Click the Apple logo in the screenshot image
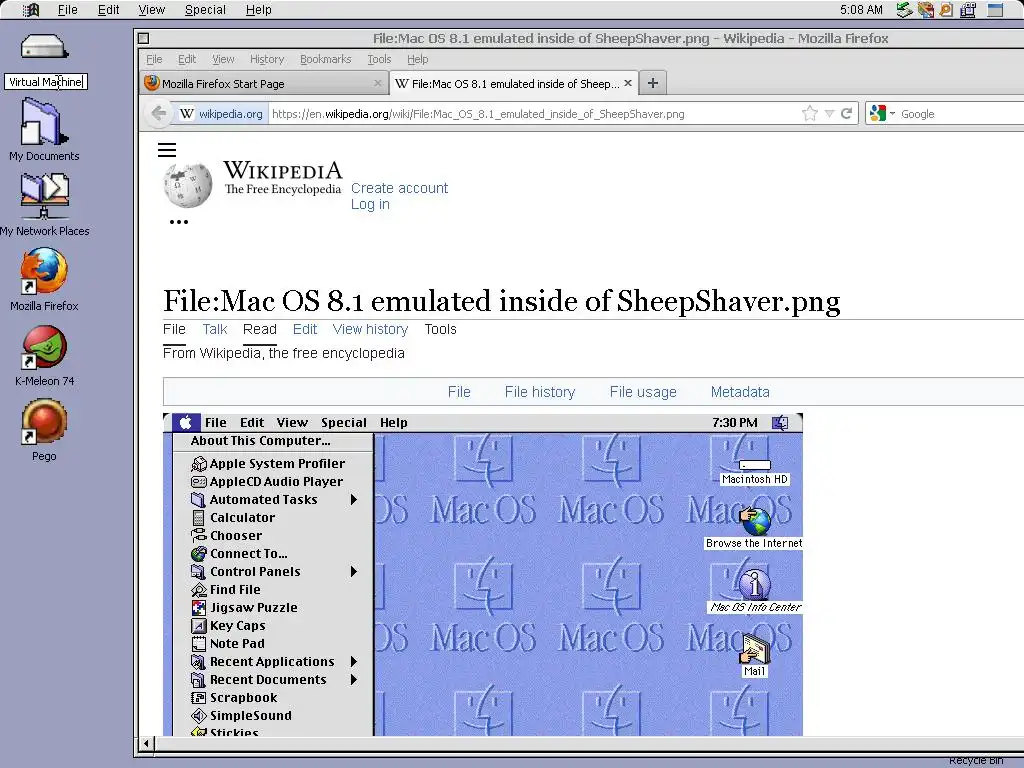 click(x=185, y=423)
